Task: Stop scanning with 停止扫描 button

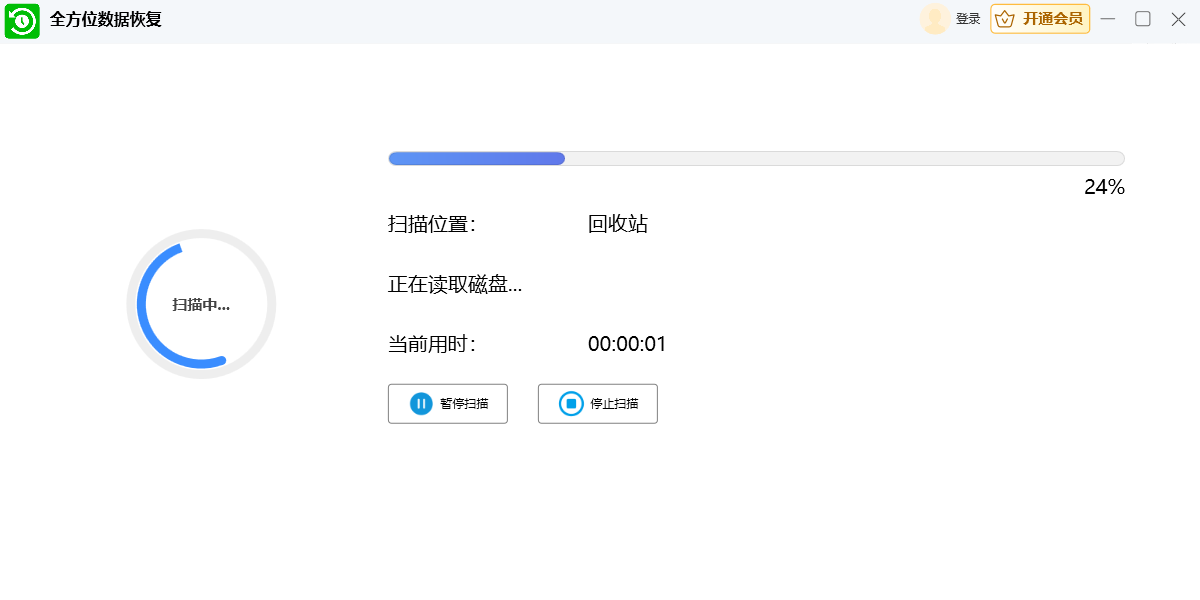Action: click(598, 404)
